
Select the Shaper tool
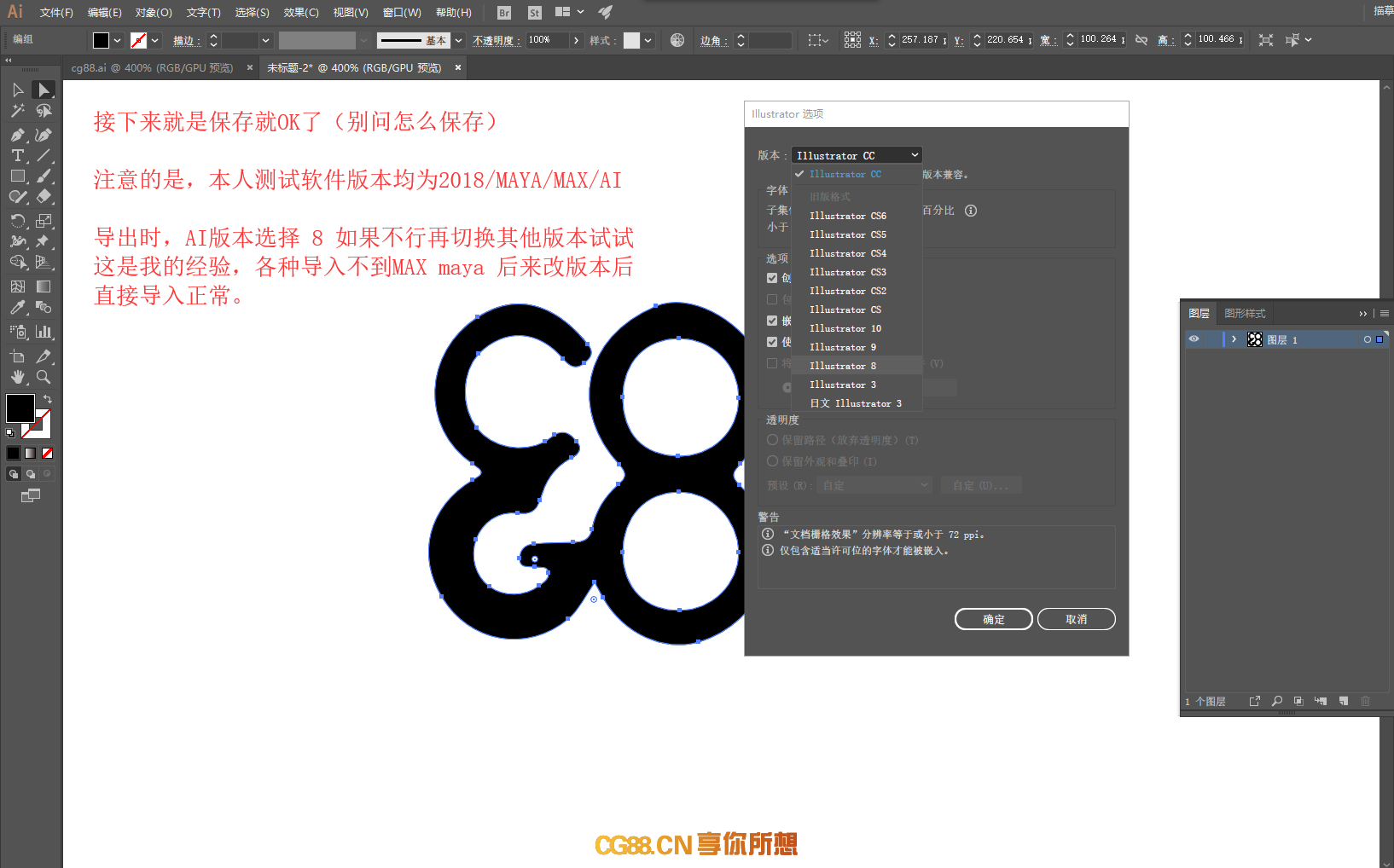pos(18,196)
